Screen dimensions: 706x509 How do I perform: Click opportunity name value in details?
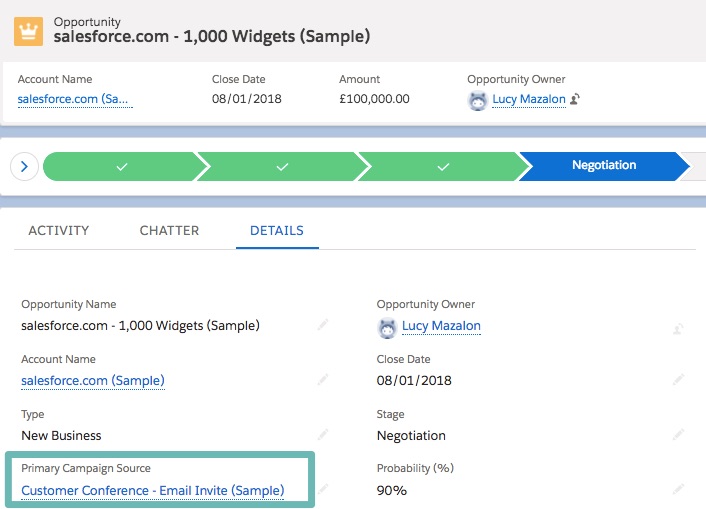coord(140,326)
